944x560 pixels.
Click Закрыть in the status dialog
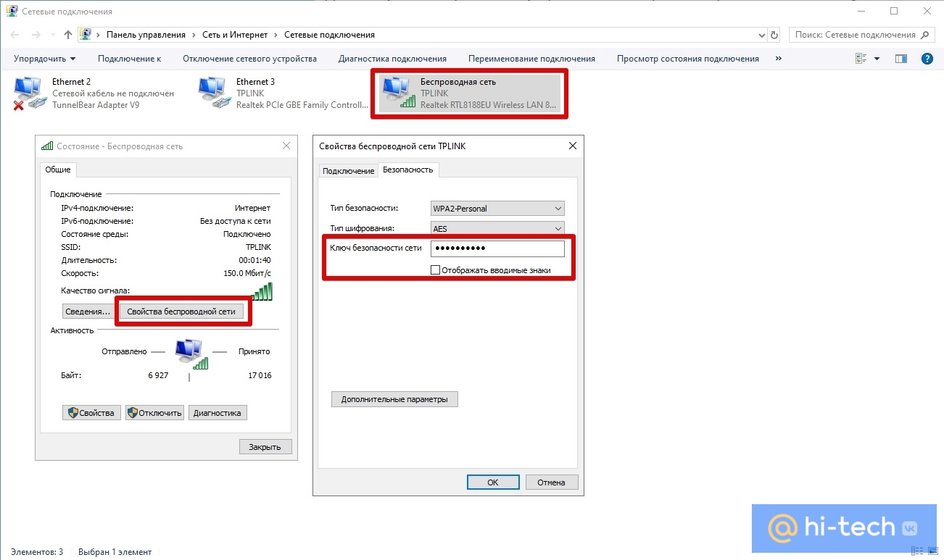point(265,447)
